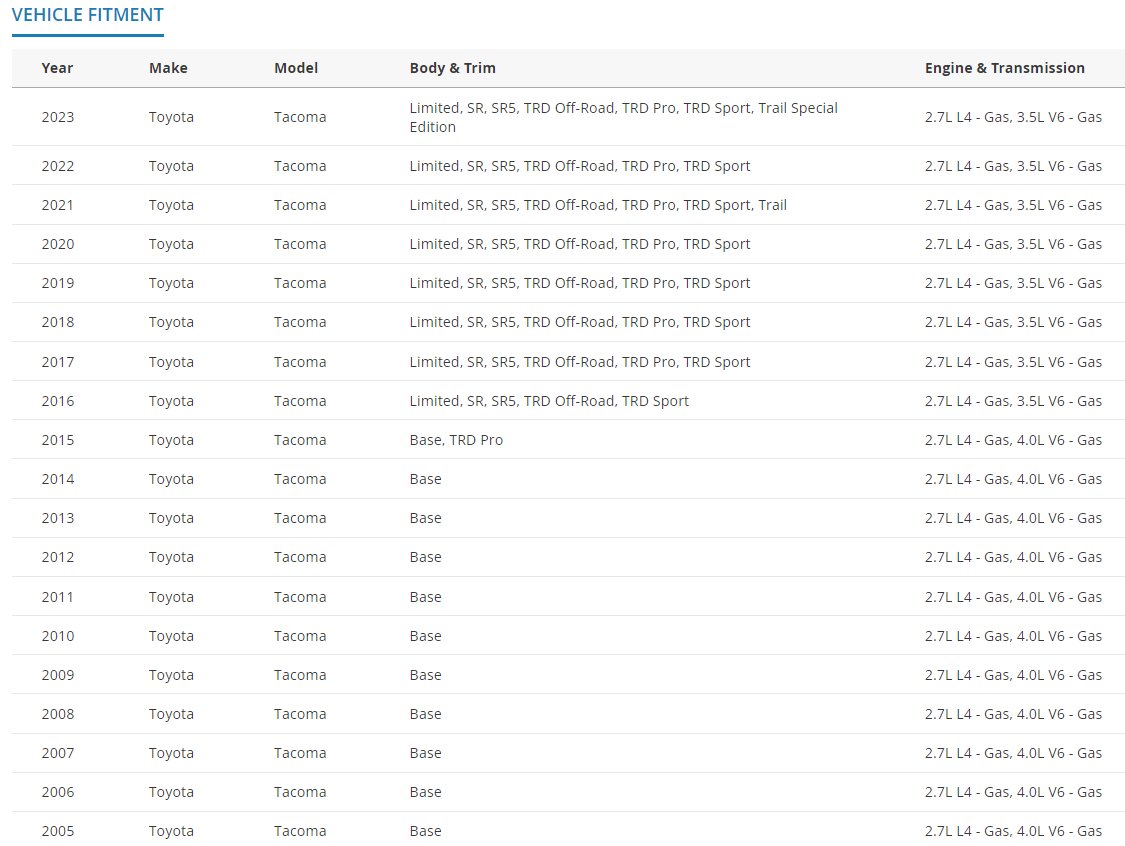1125x846 pixels.
Task: Select the 2017 year cell
Action: (57, 362)
